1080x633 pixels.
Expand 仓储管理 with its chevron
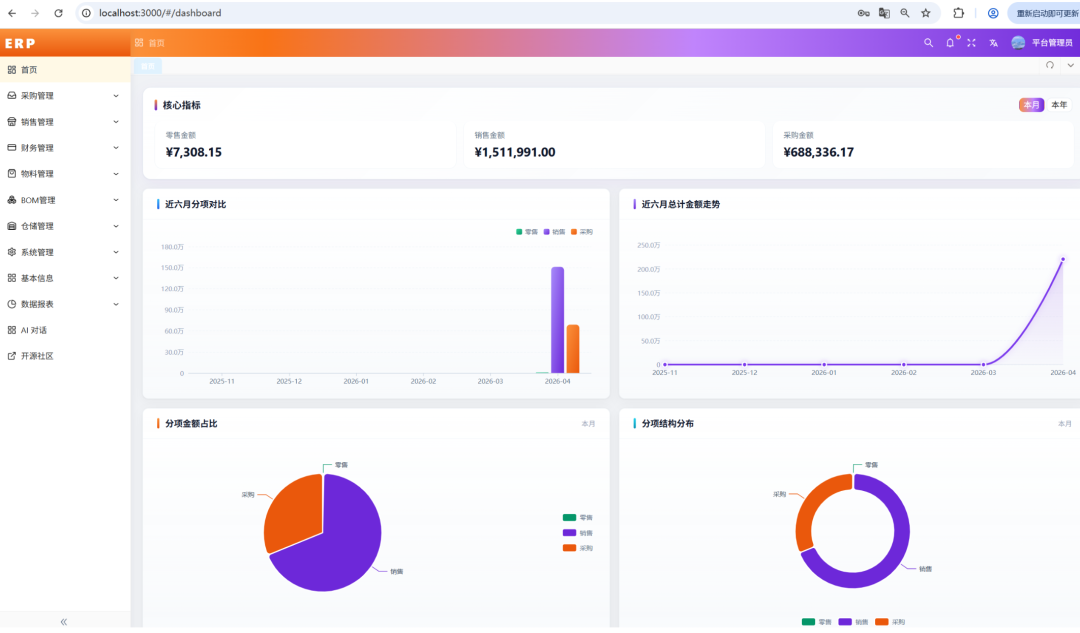point(116,226)
